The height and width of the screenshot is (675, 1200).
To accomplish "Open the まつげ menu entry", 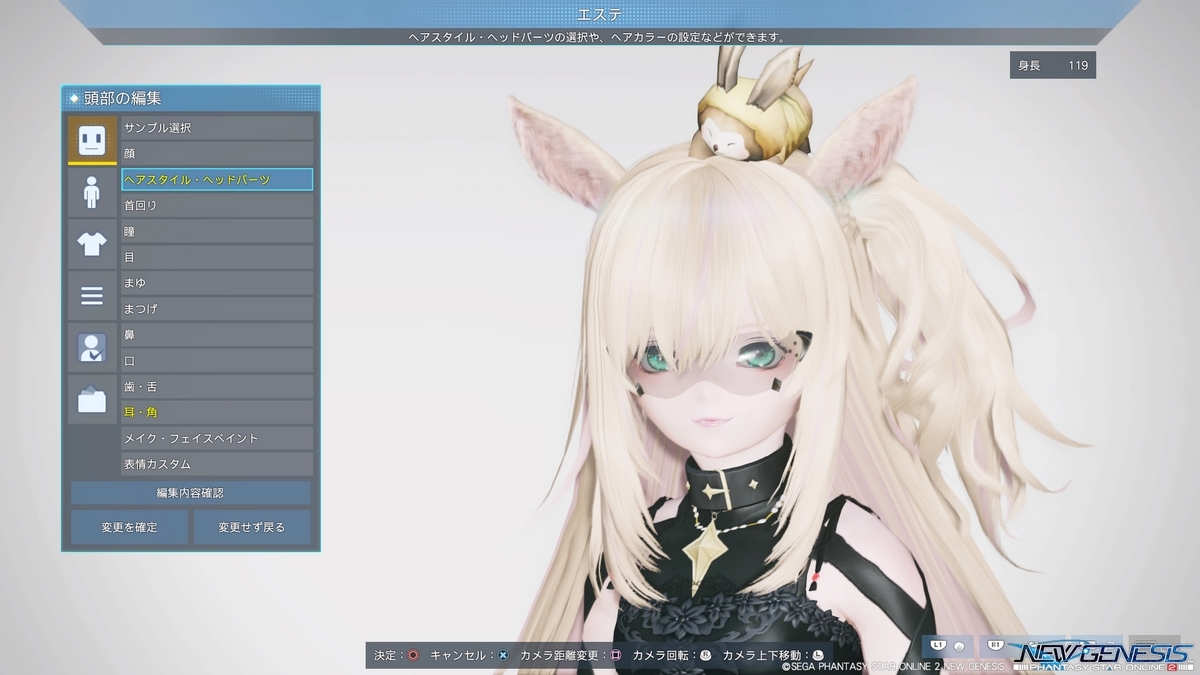I will coord(217,309).
